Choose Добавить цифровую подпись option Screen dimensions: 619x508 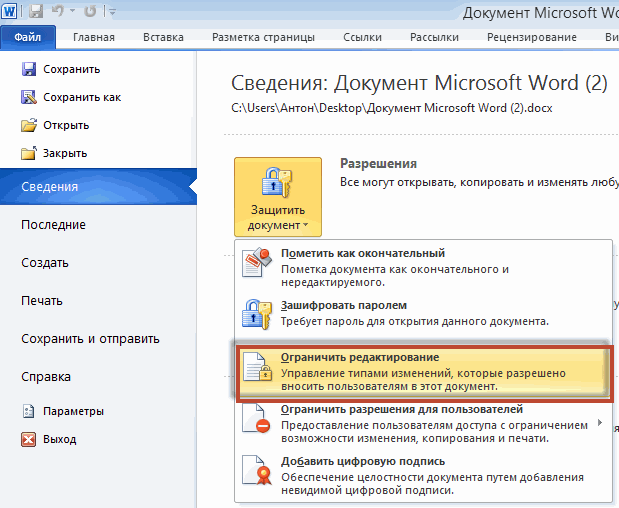[424, 476]
